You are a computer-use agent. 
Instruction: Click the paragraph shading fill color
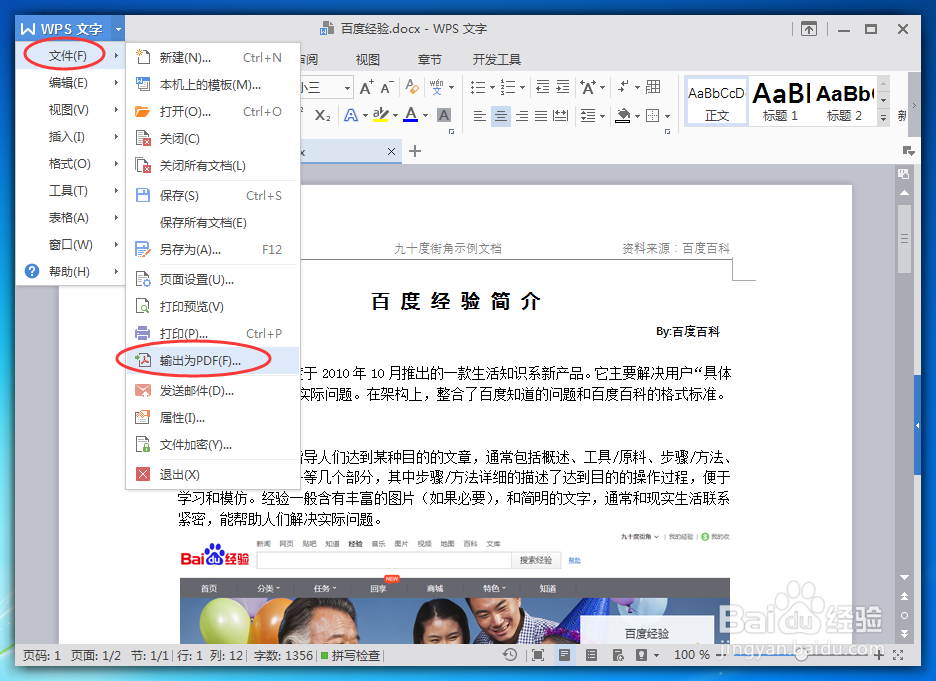(623, 115)
